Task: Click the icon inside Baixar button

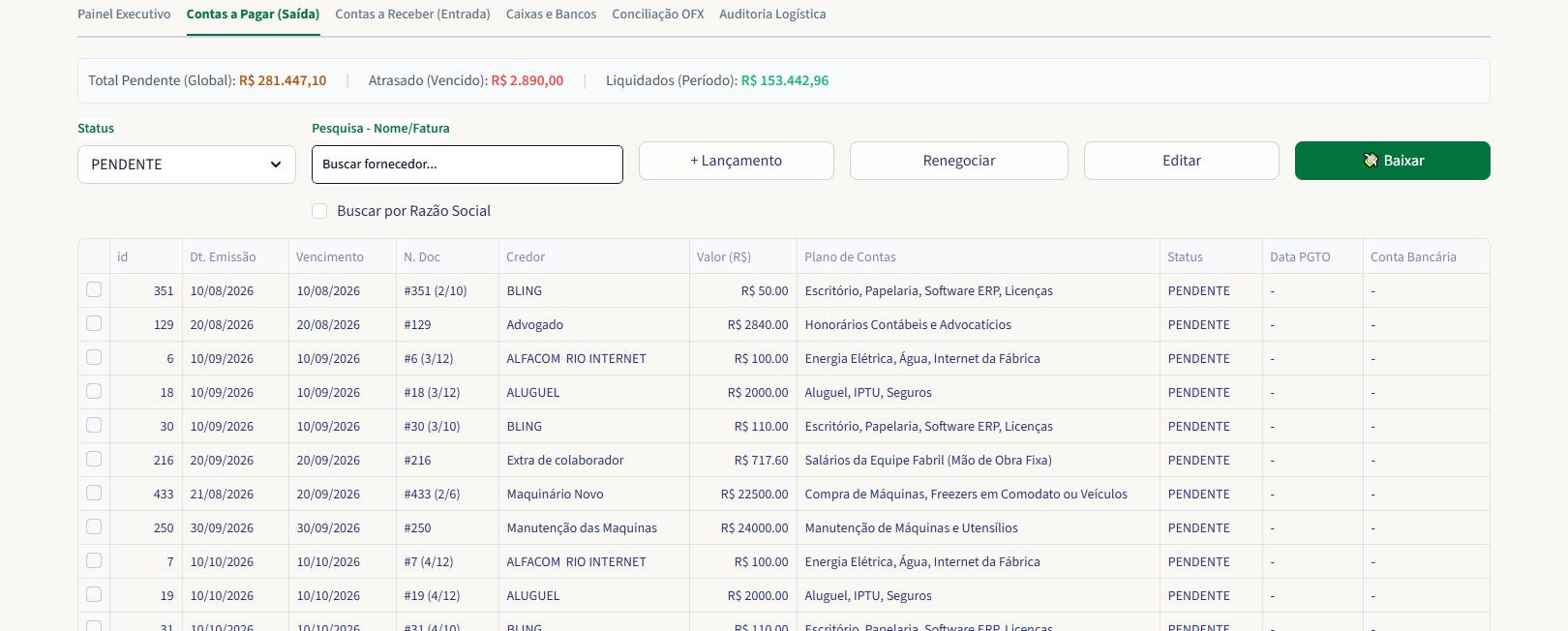Action: tap(1371, 161)
